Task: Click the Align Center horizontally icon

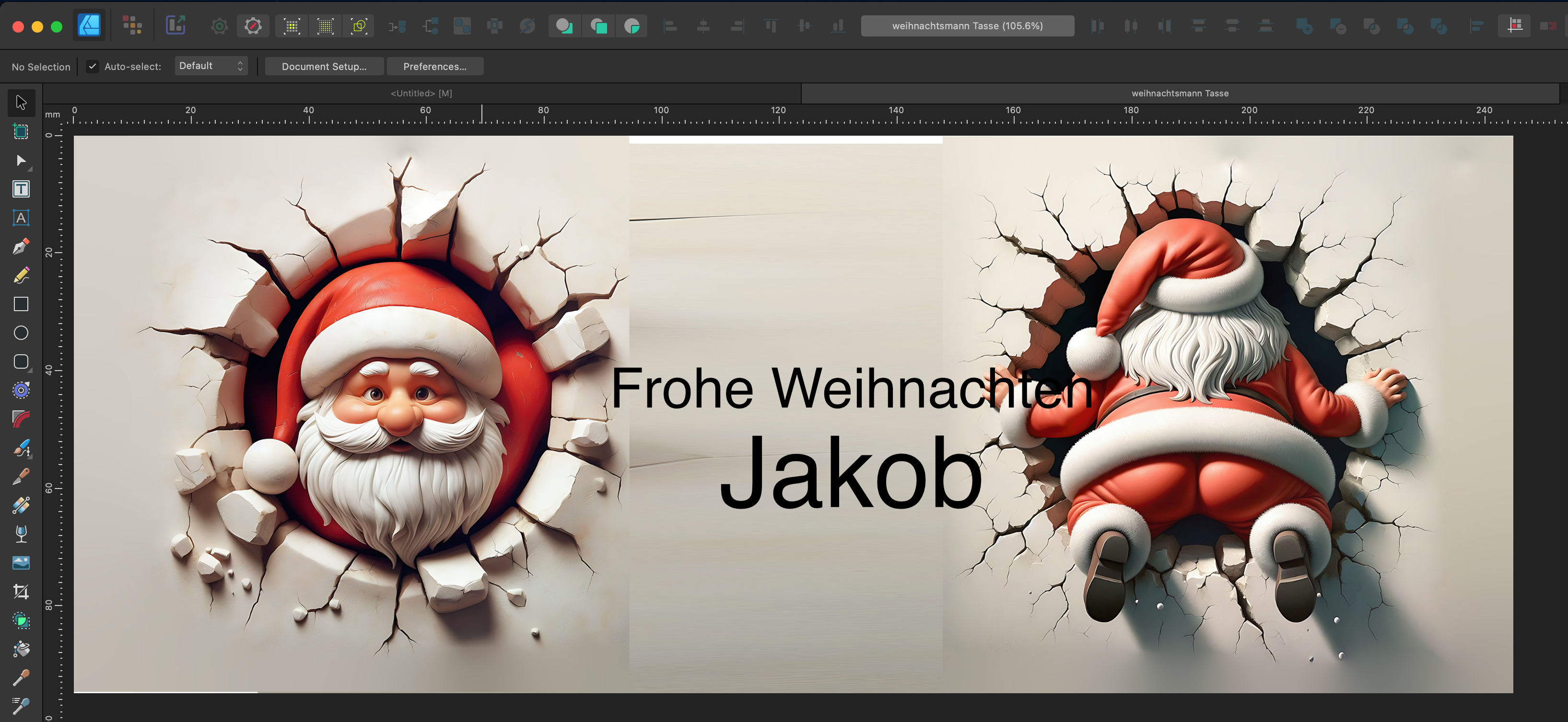Action: click(703, 26)
